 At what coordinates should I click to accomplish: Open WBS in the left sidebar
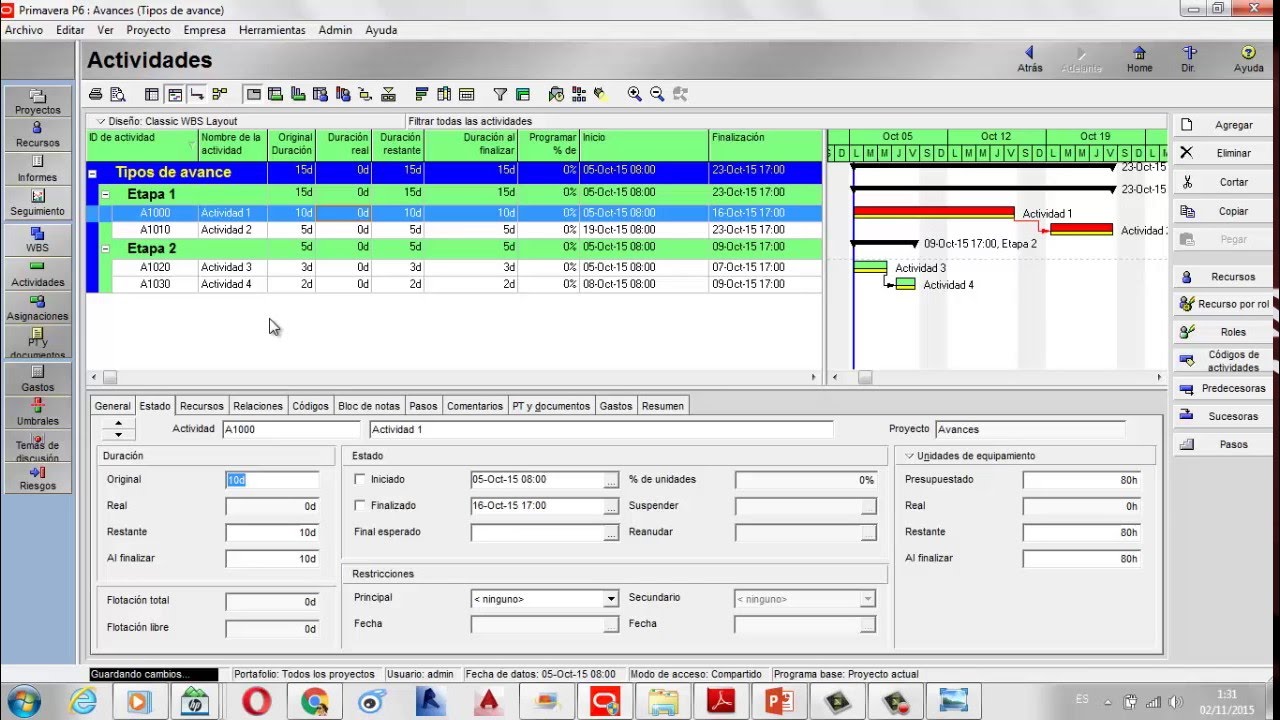tap(38, 239)
